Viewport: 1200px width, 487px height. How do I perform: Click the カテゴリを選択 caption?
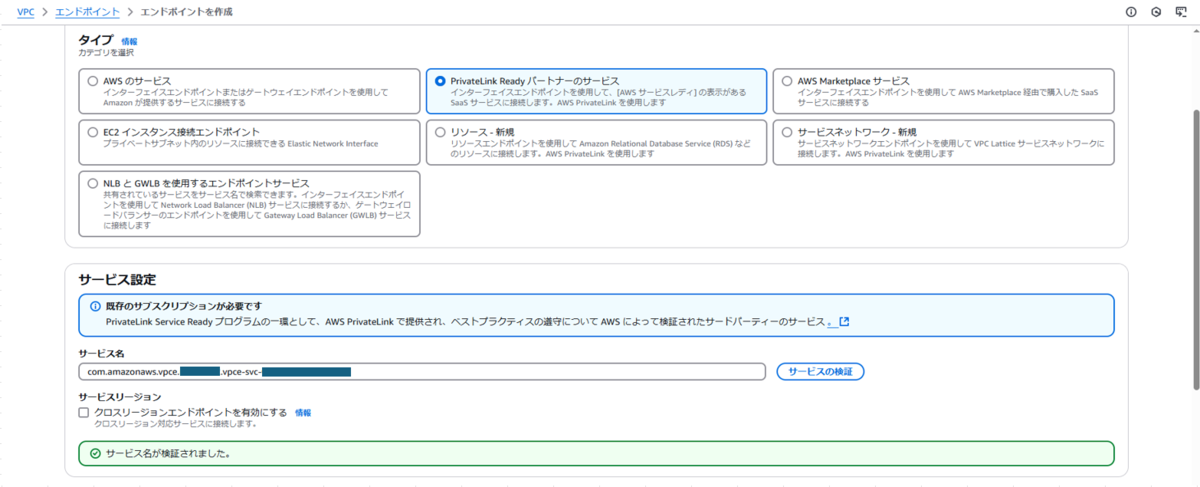(106, 52)
